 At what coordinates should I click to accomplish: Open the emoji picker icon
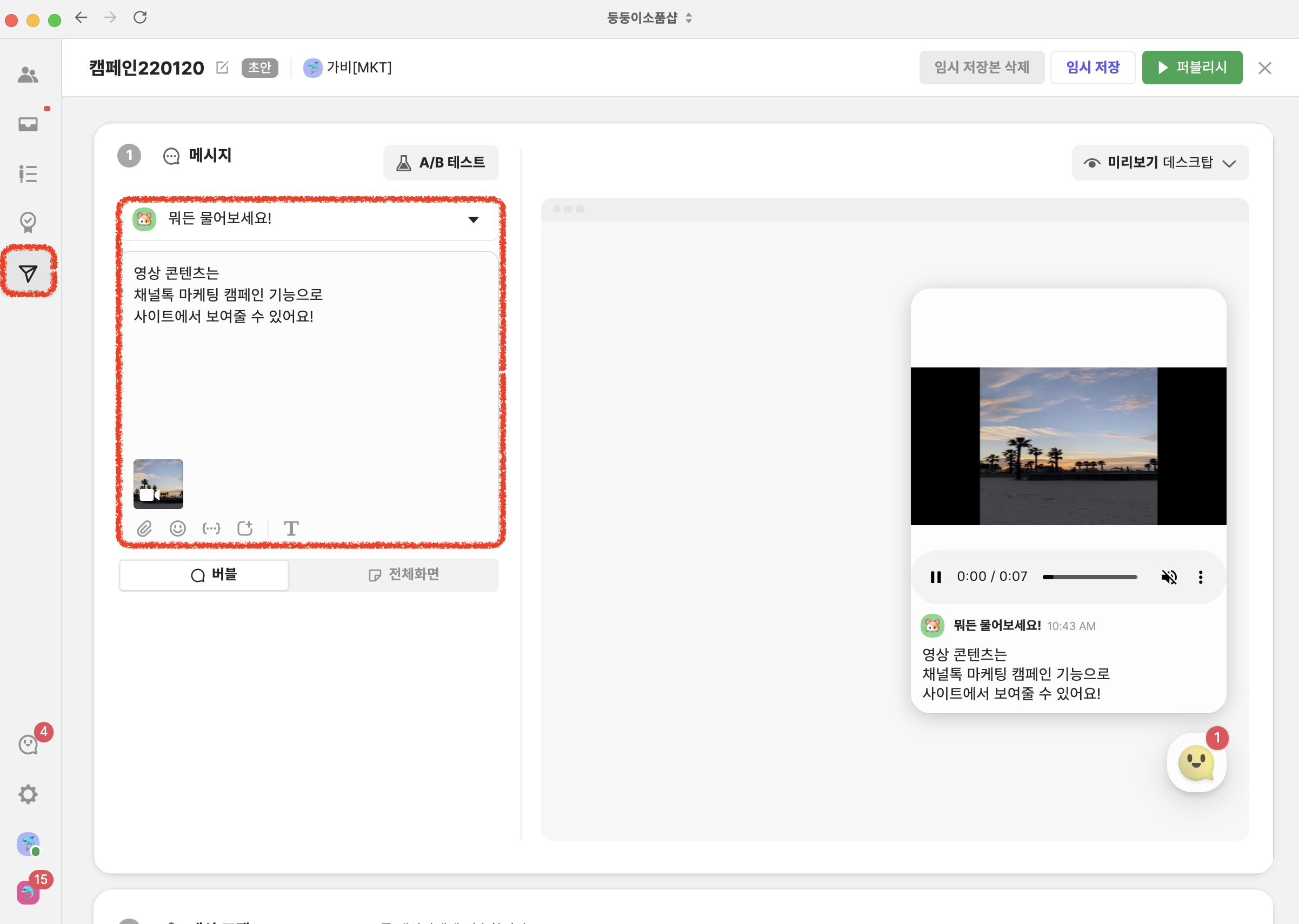178,528
